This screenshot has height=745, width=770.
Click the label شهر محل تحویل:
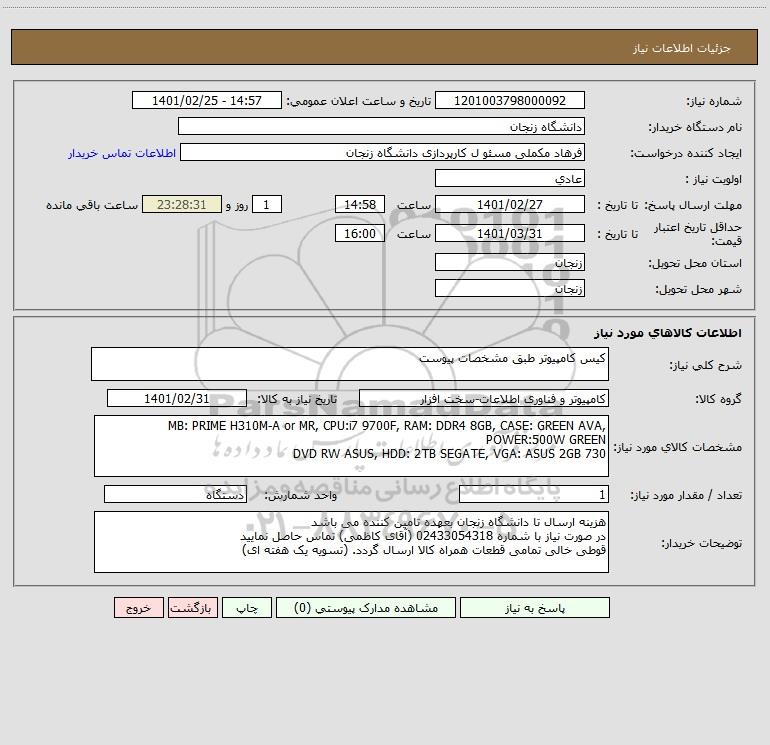[x=699, y=289]
